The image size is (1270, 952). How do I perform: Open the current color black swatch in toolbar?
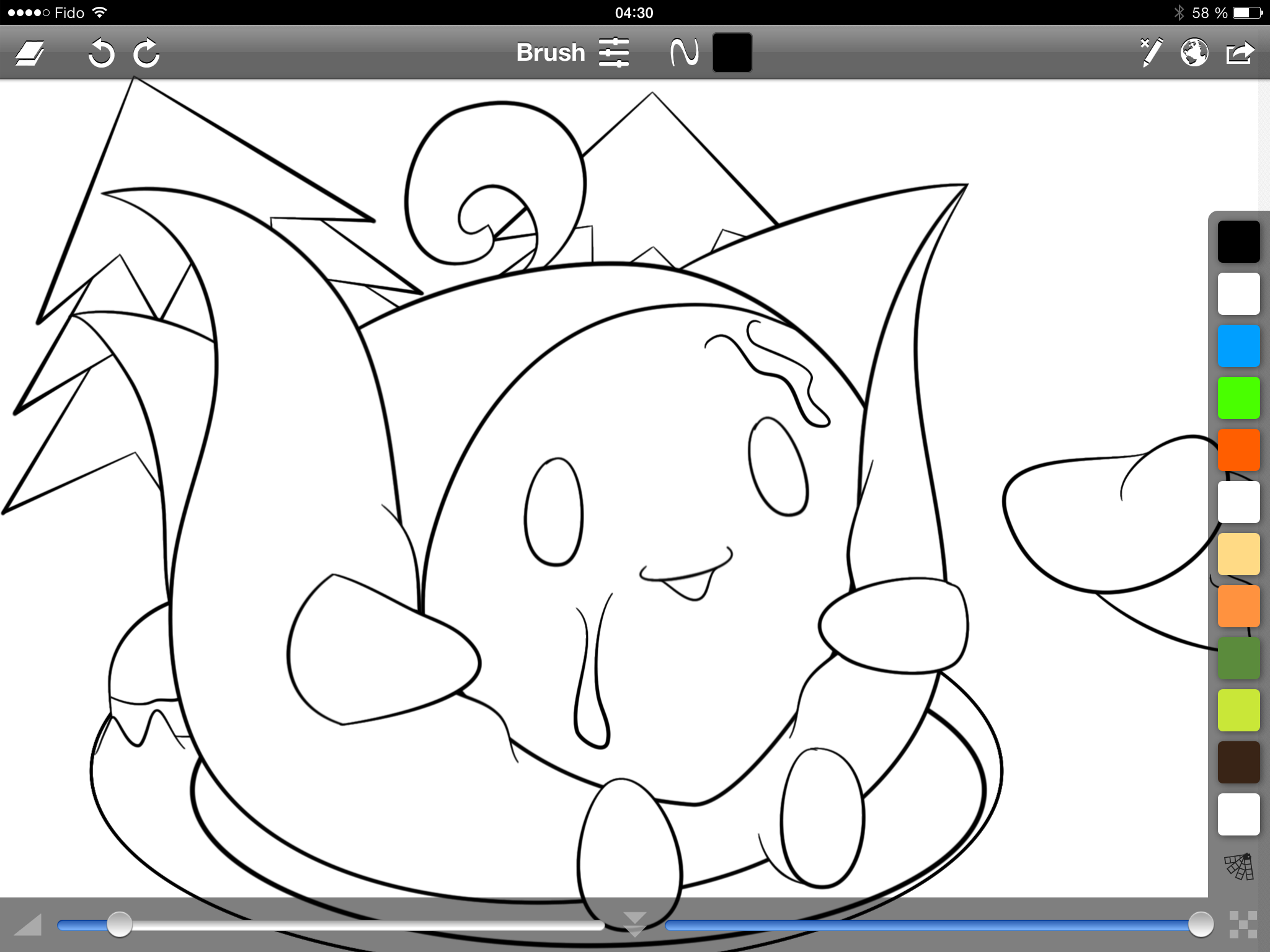[x=732, y=53]
